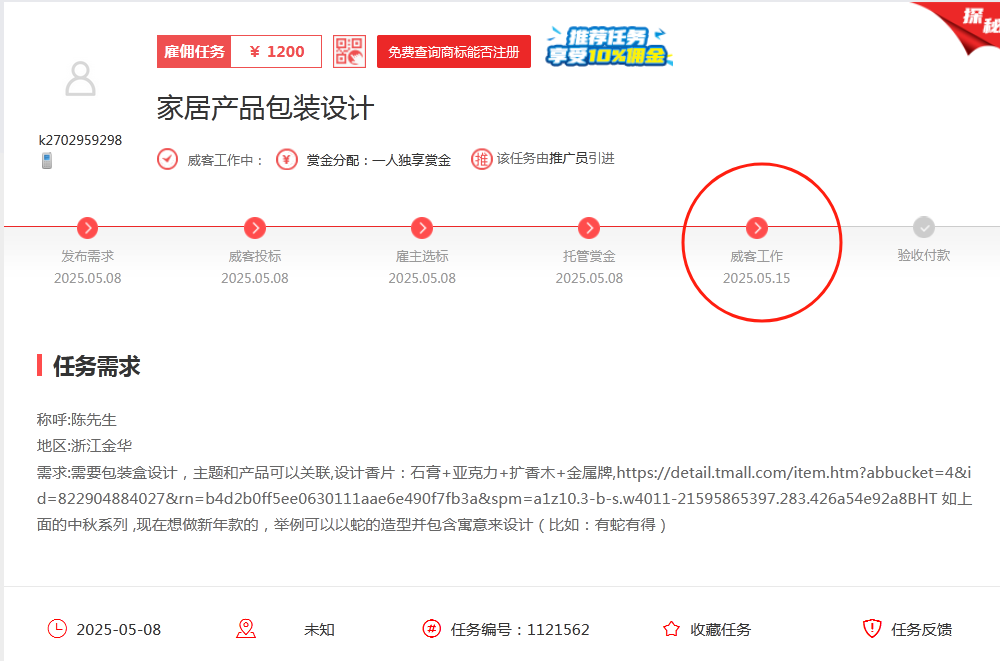Viewport: 1000px width, 661px height.
Task: Click the user avatar placeholder icon
Action: (x=80, y=79)
